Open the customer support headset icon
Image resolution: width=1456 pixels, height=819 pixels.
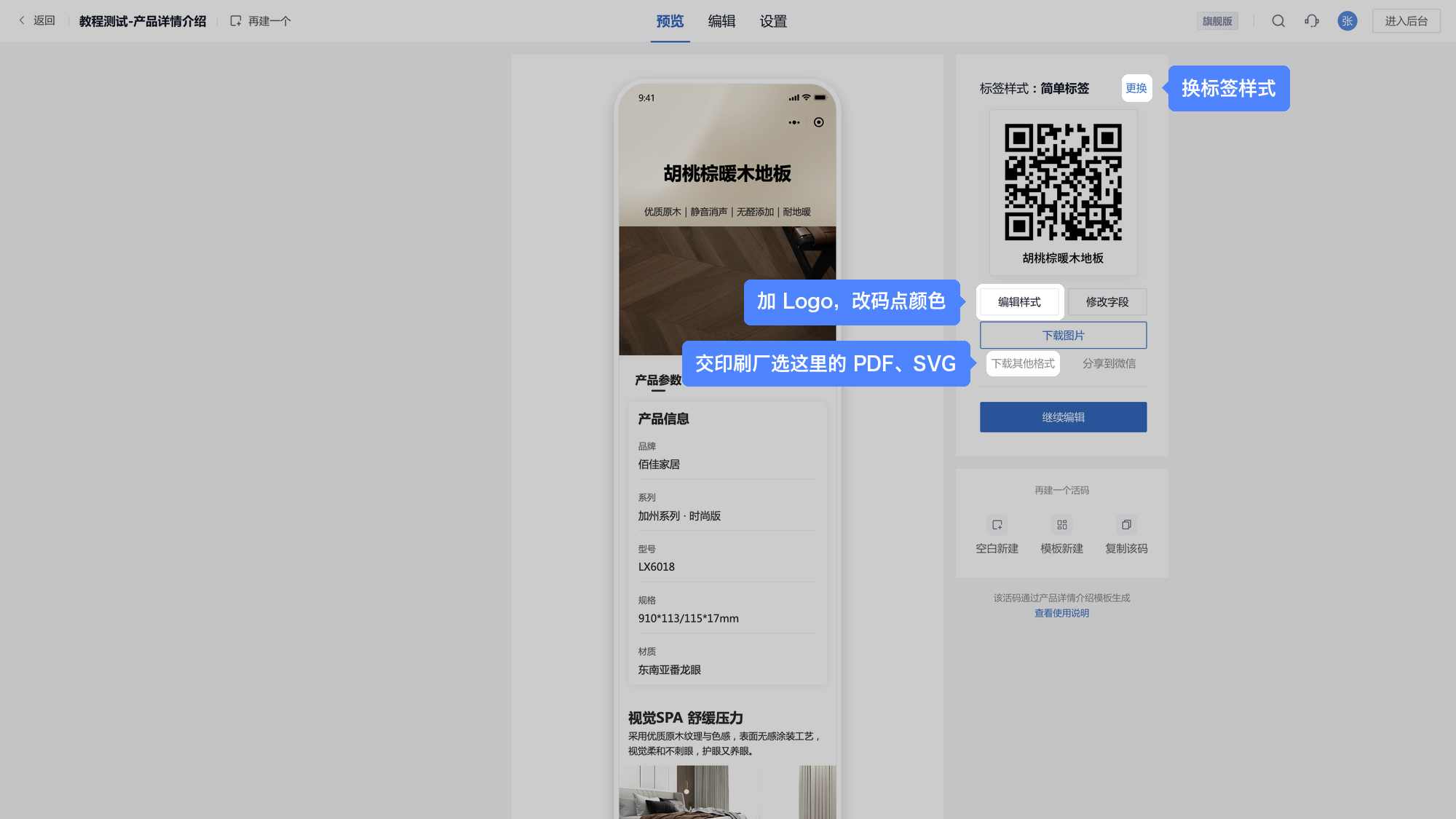tap(1312, 21)
